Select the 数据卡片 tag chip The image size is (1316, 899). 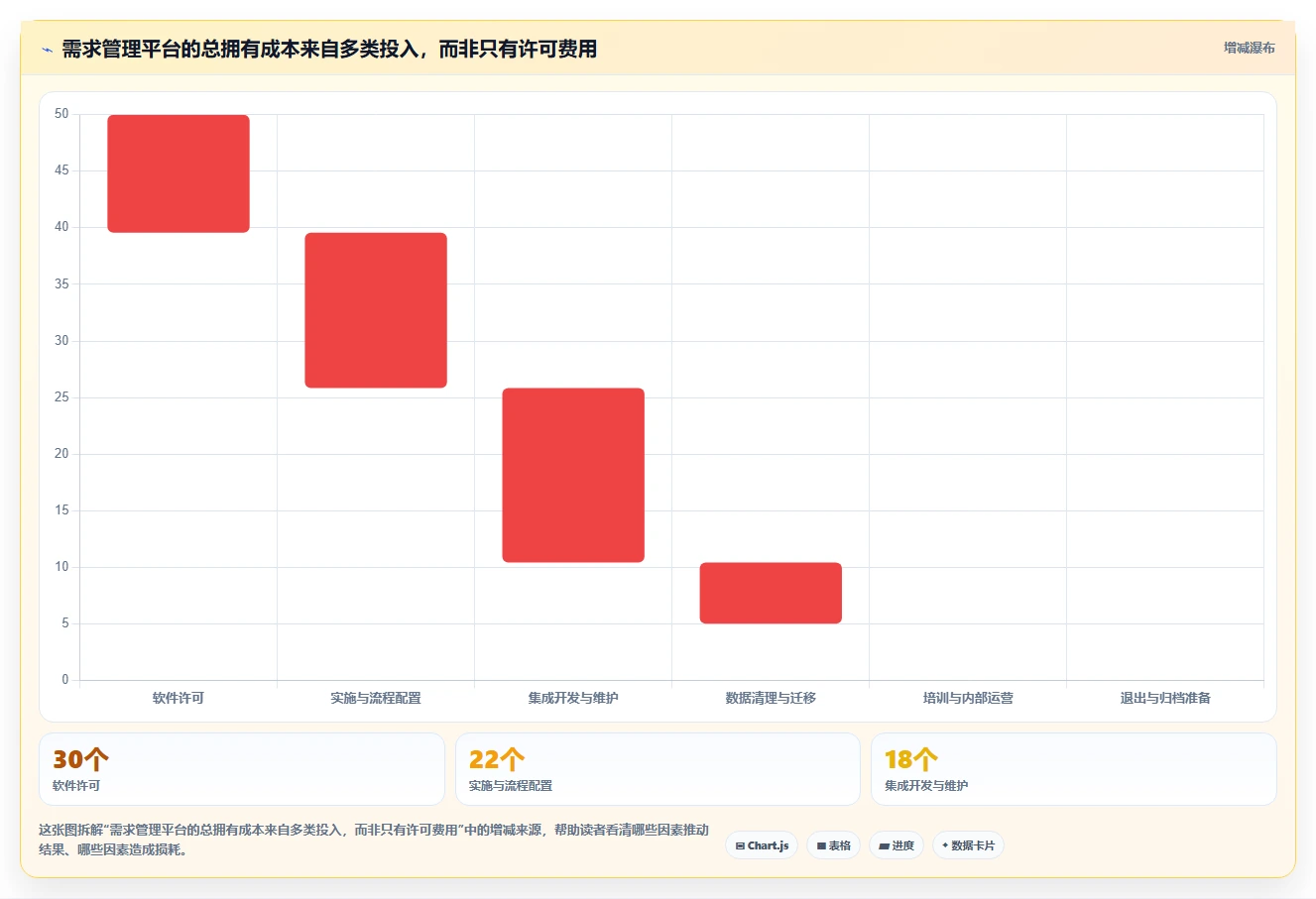[968, 845]
